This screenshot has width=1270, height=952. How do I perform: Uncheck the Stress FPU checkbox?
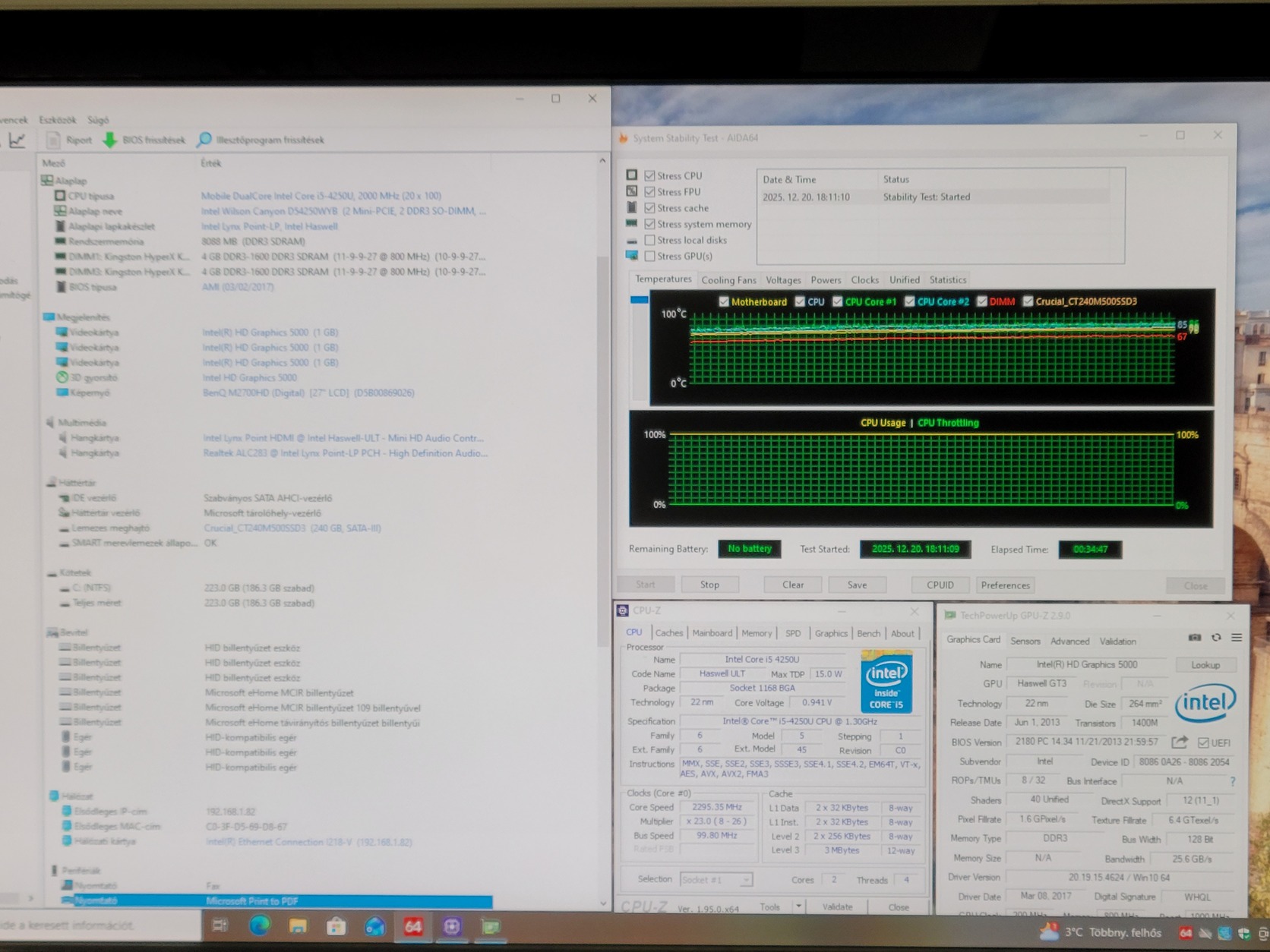pos(649,191)
